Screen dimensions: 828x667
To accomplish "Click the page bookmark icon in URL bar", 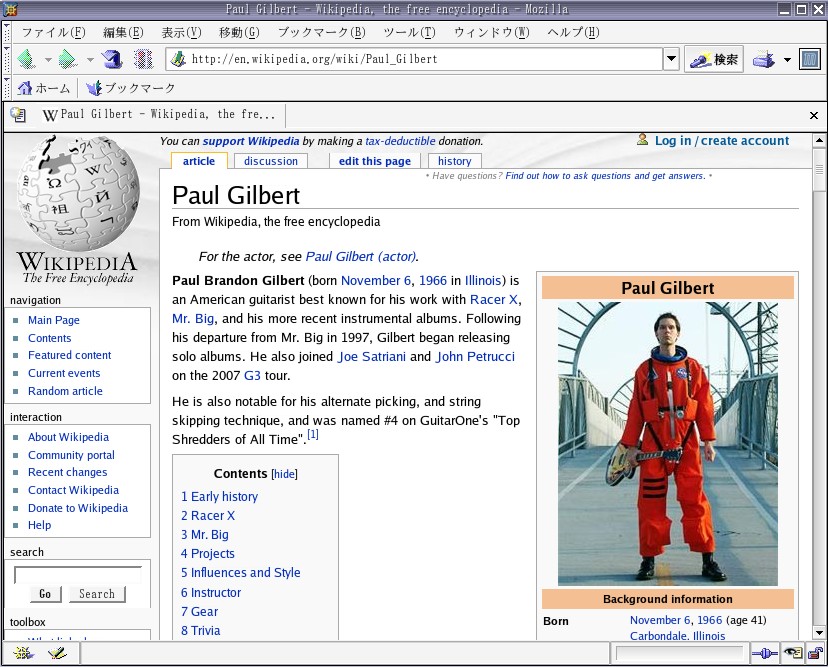I will pos(178,59).
